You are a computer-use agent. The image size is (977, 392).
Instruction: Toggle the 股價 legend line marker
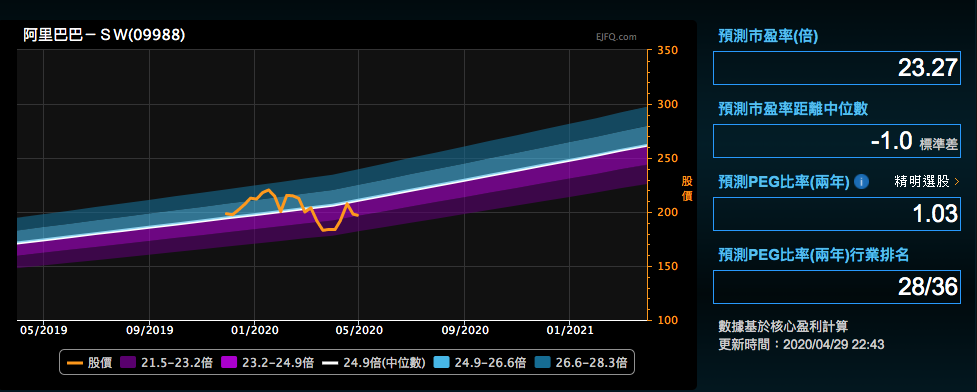[76, 363]
